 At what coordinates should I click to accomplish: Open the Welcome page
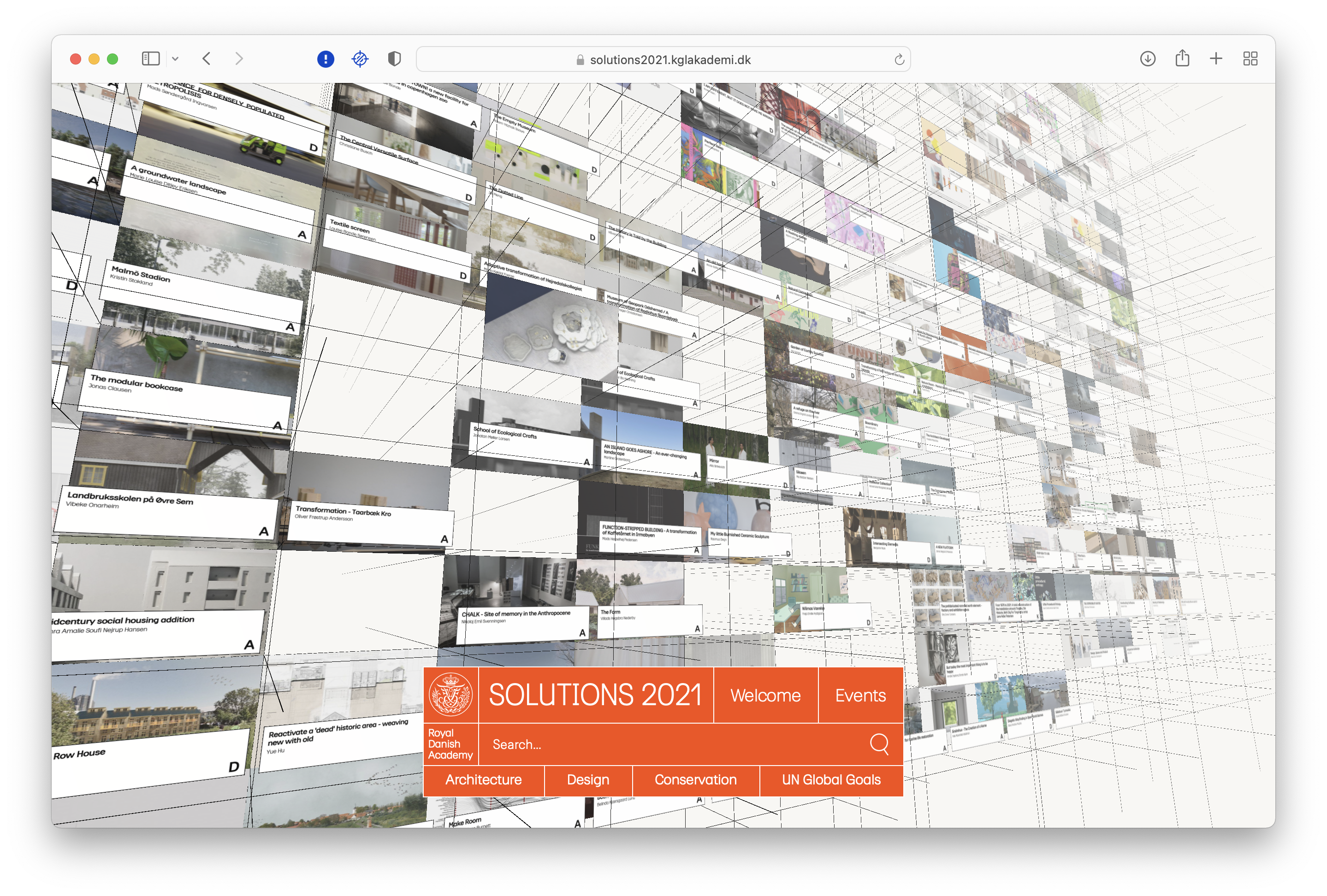tap(765, 696)
